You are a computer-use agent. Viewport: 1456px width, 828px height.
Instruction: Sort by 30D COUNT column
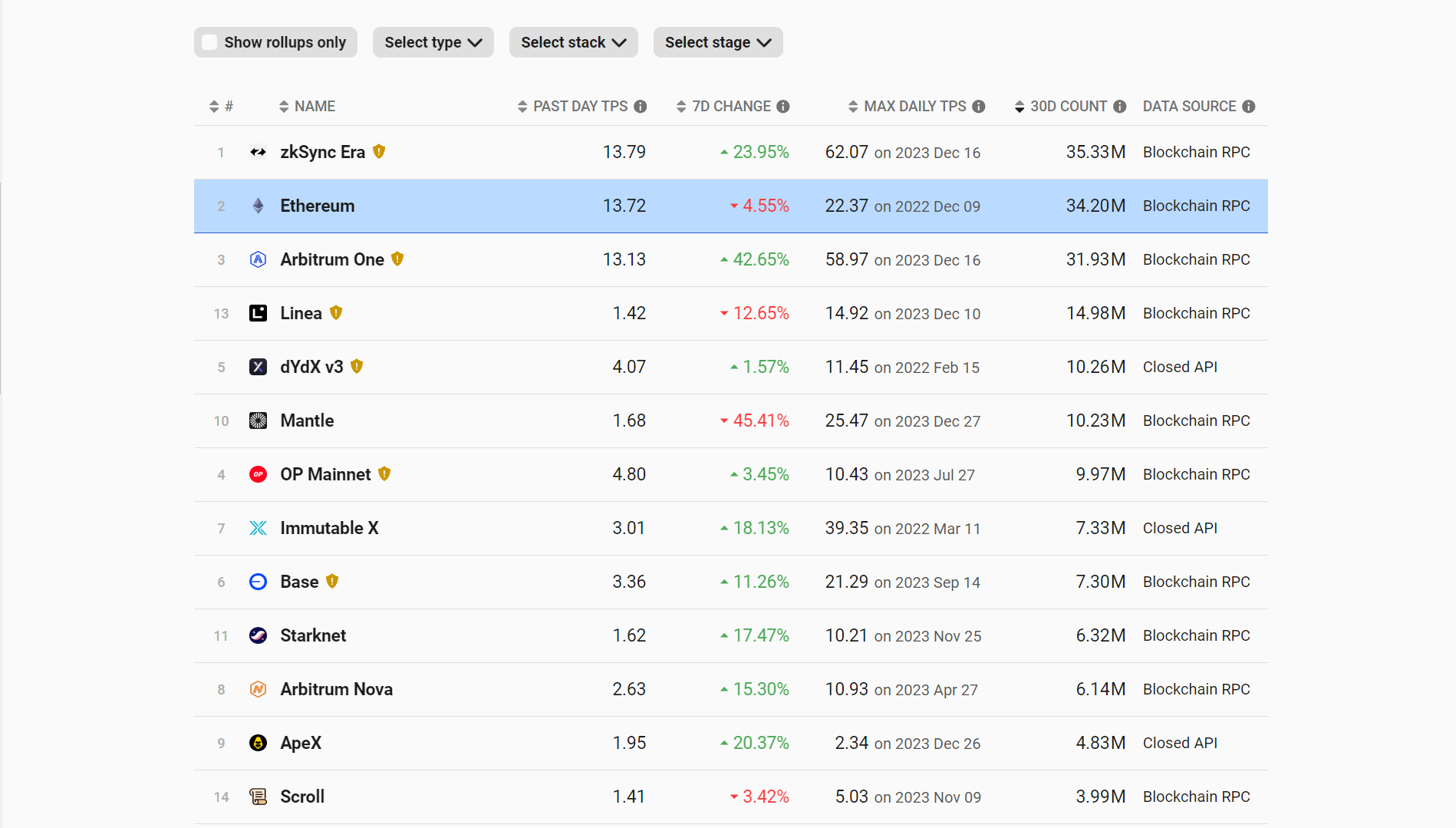(1060, 107)
